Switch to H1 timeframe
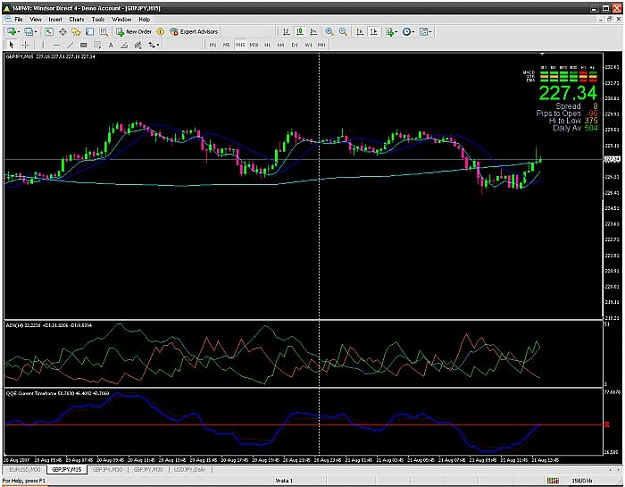Image resolution: width=625 pixels, height=487 pixels. tap(267, 45)
